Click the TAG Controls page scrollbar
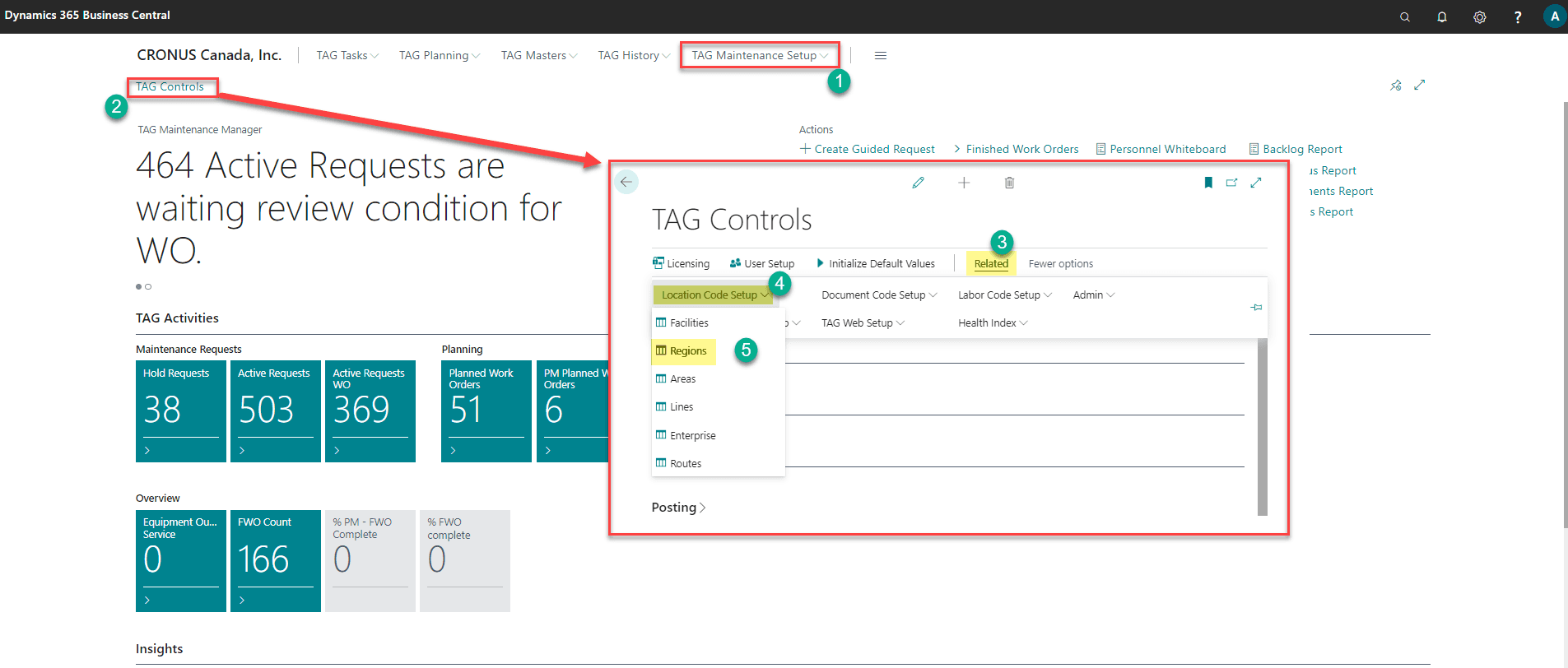The height and width of the screenshot is (668, 1568). tap(1263, 426)
